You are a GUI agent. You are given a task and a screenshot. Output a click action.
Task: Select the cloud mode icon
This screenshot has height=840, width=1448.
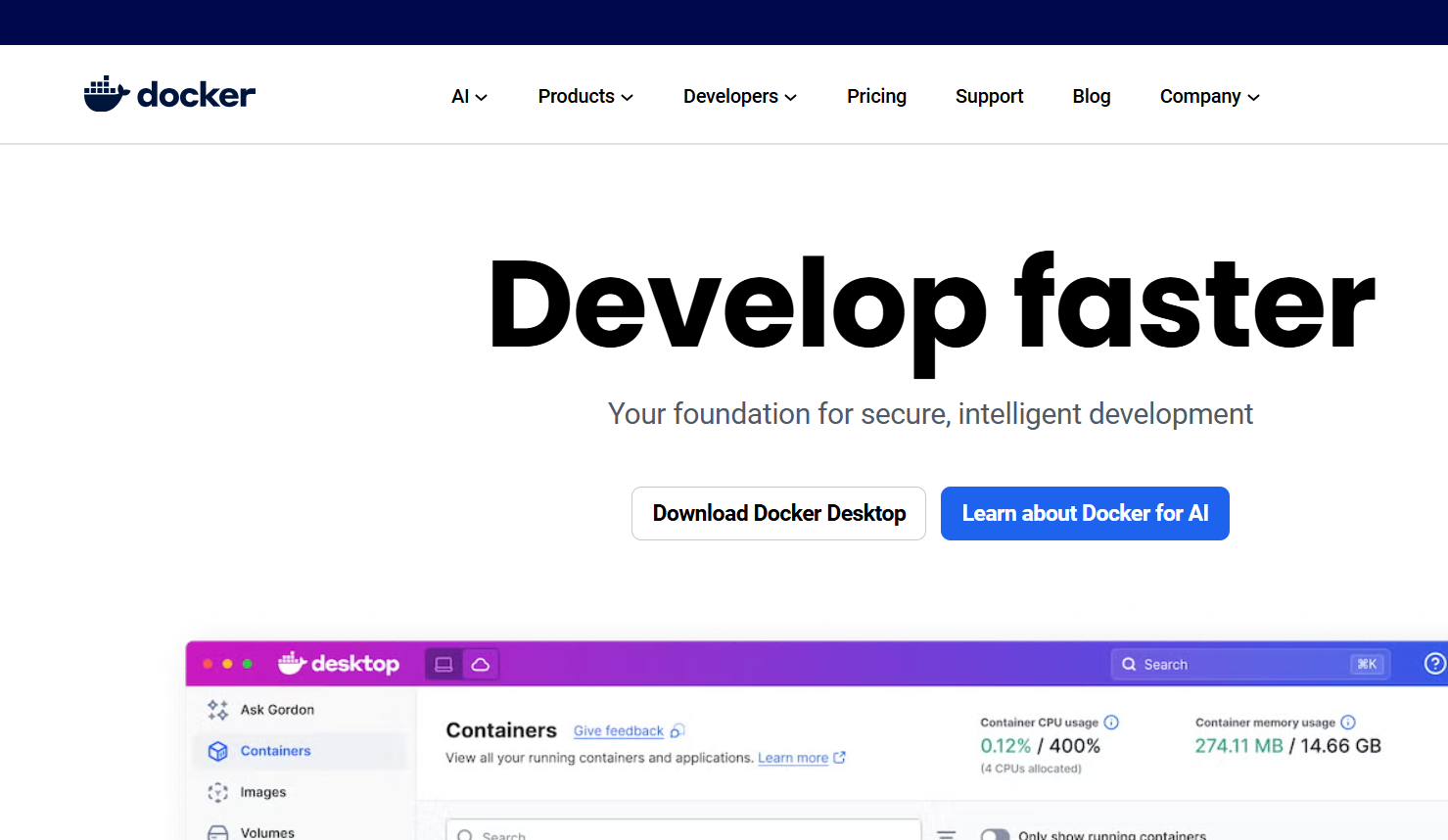point(481,664)
